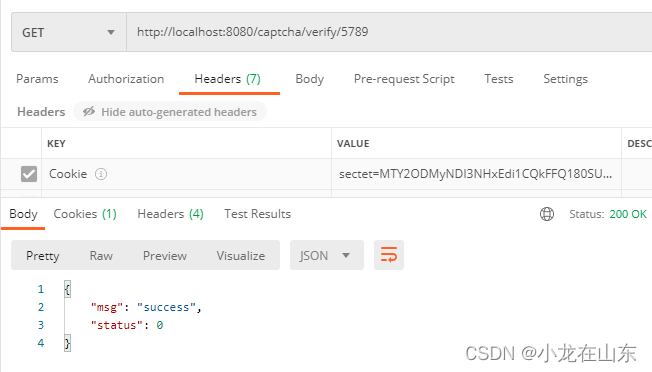The width and height of the screenshot is (652, 372).
Task: Switch to Preview response view
Action: (165, 256)
